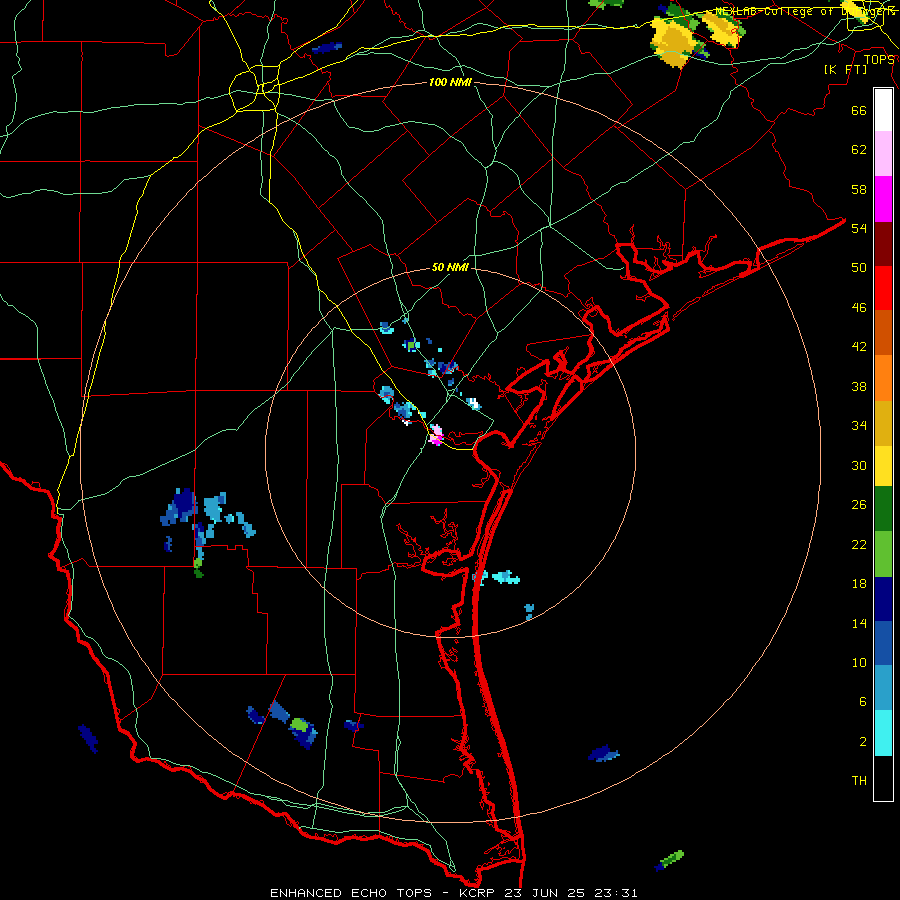The height and width of the screenshot is (900, 900).
Task: Choose the dark green legend swatch
Action: click(883, 509)
